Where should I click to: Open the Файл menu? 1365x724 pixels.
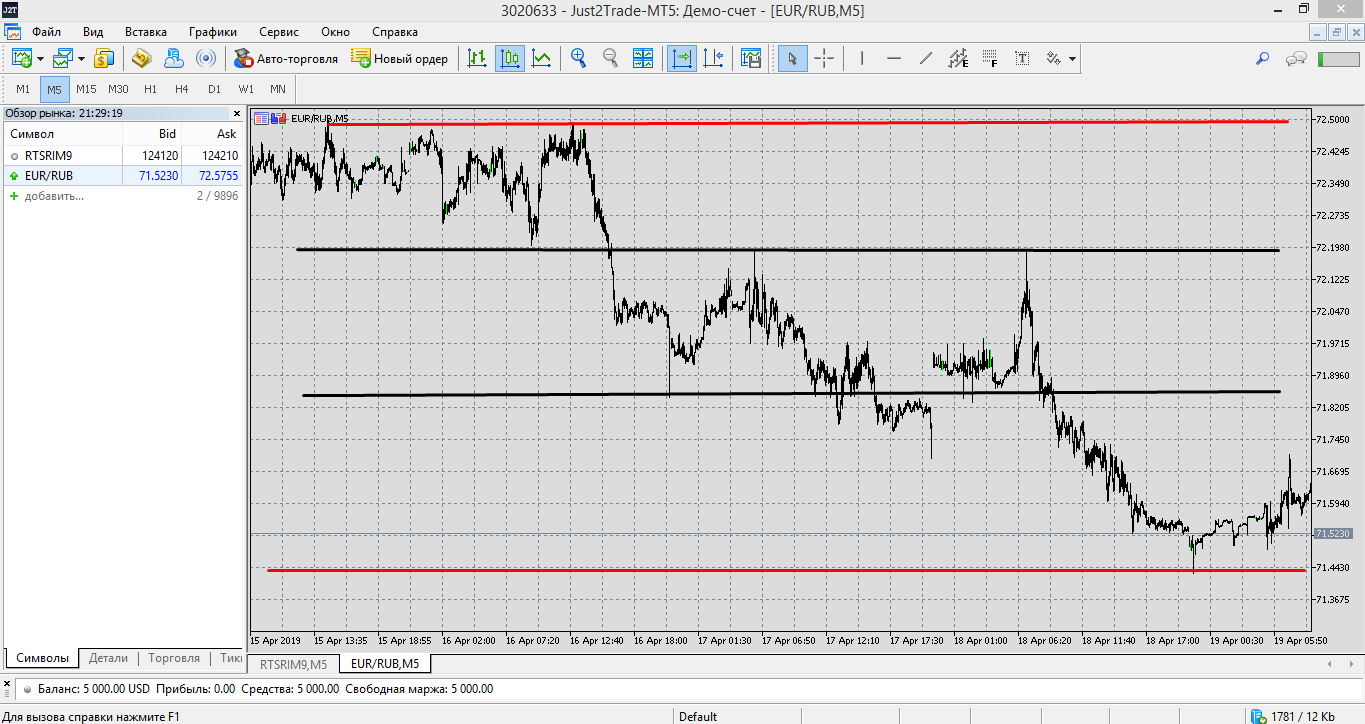click(x=46, y=31)
